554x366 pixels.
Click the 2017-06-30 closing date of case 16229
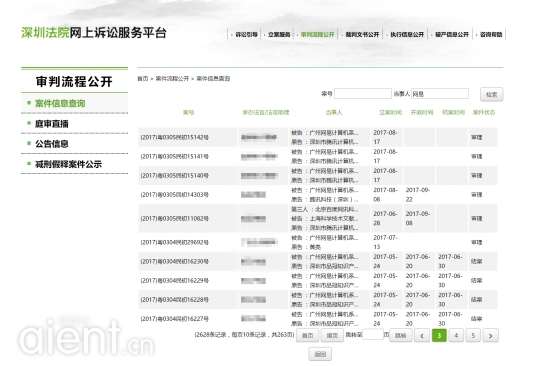pyautogui.click(x=450, y=281)
